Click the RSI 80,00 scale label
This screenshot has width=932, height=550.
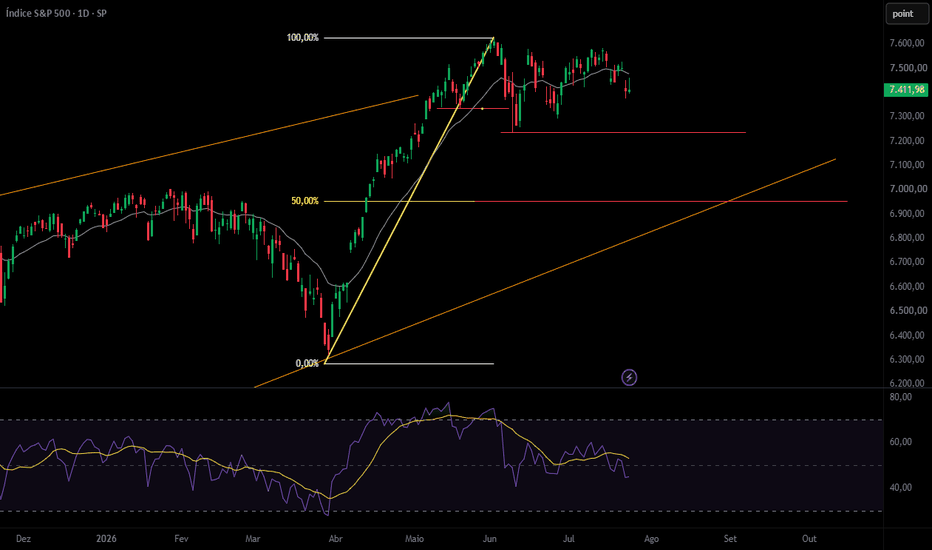pyautogui.click(x=900, y=397)
